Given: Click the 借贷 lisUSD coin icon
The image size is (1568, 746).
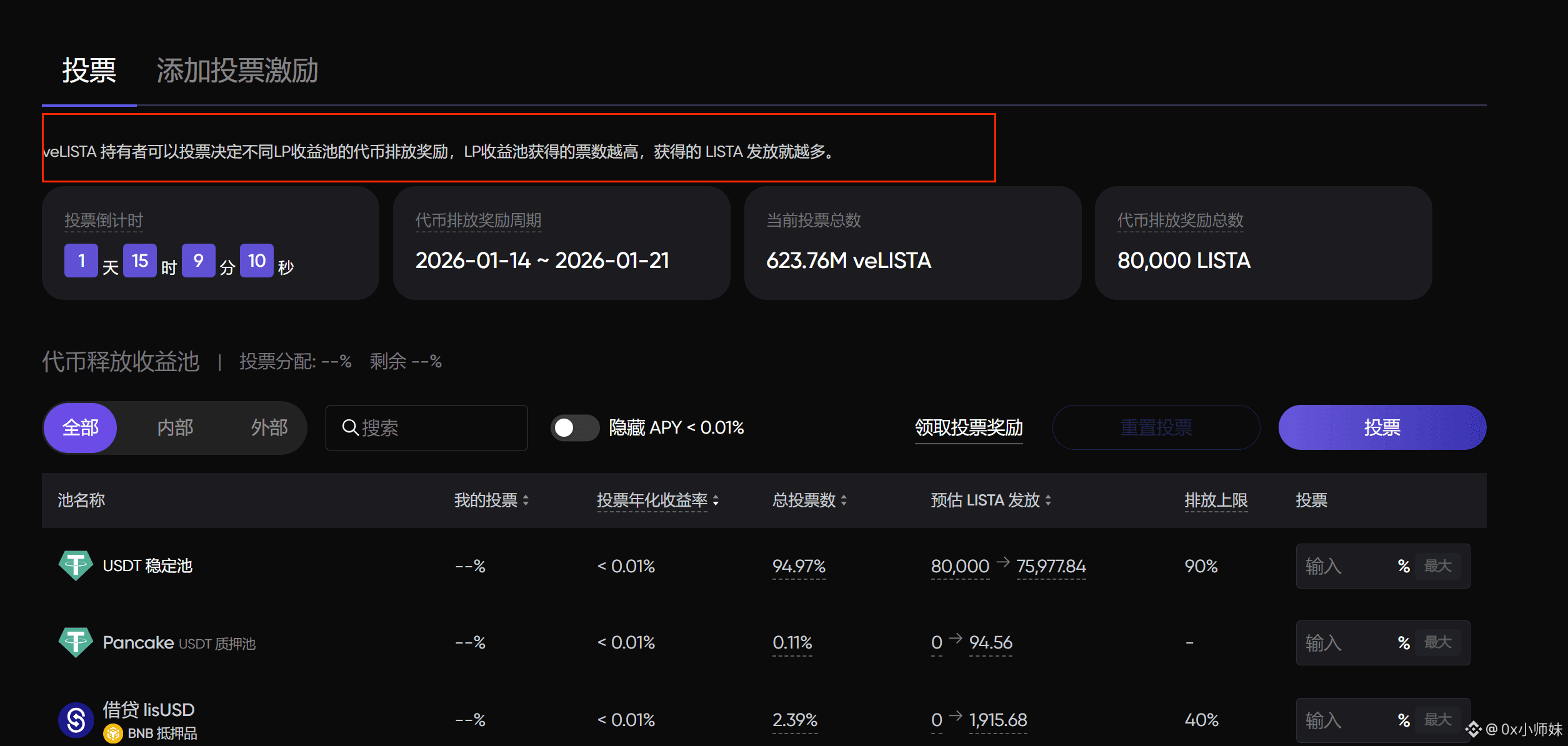Looking at the screenshot, I should point(76,720).
